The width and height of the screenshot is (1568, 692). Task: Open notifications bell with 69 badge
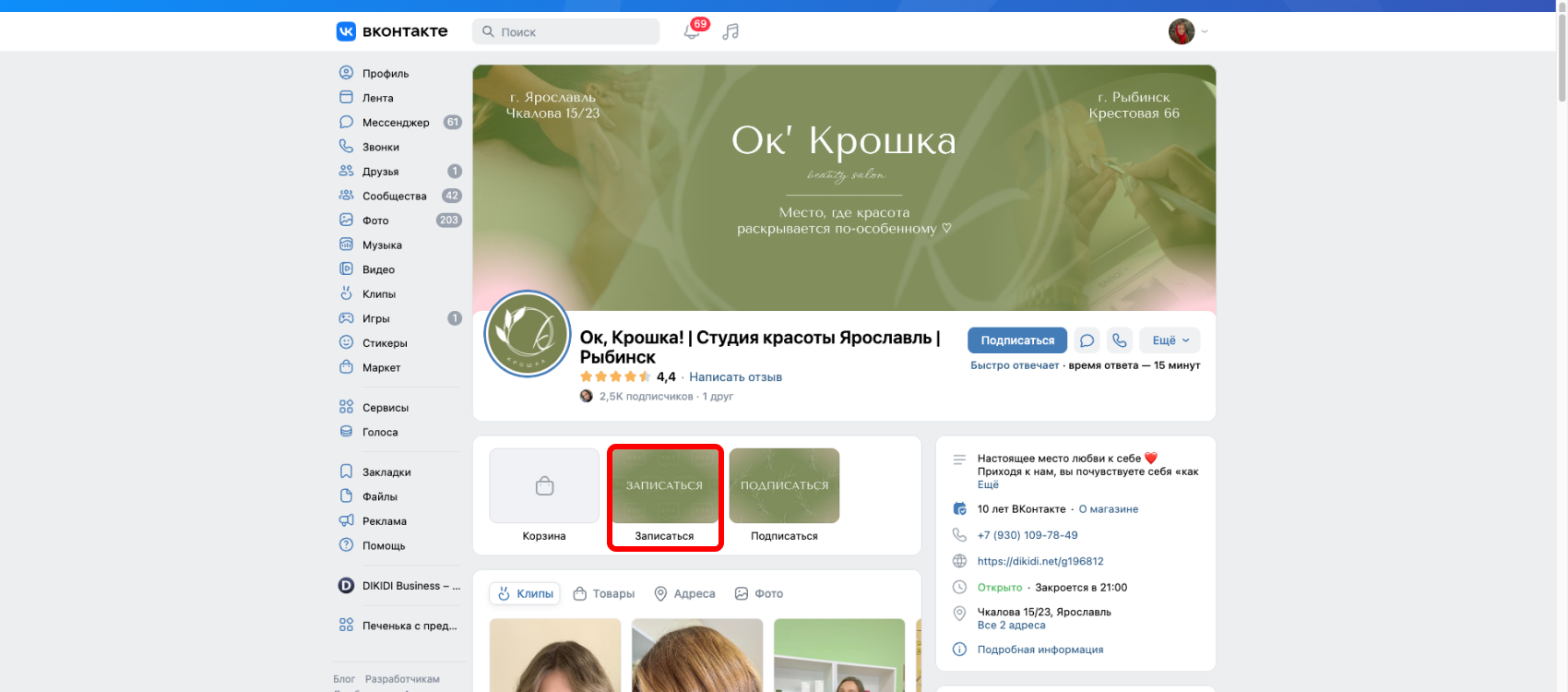click(693, 31)
